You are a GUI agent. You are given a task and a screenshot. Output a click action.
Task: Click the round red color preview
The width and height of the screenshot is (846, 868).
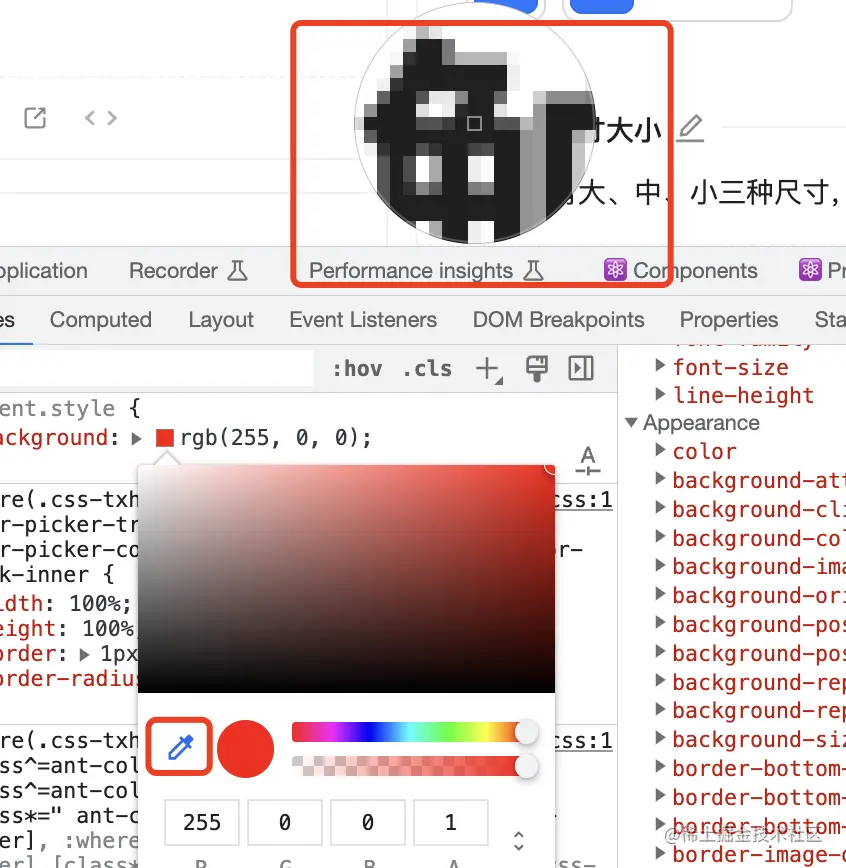tap(245, 748)
